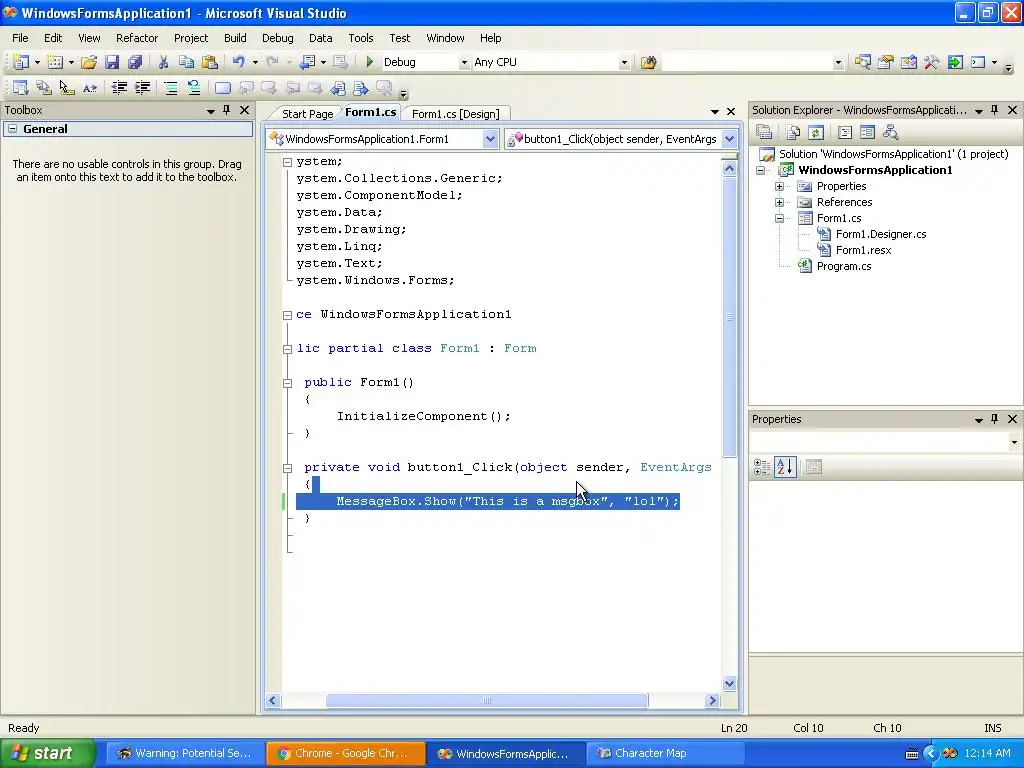Click the Save All icon
Viewport: 1024px width, 768px height.
pos(135,62)
